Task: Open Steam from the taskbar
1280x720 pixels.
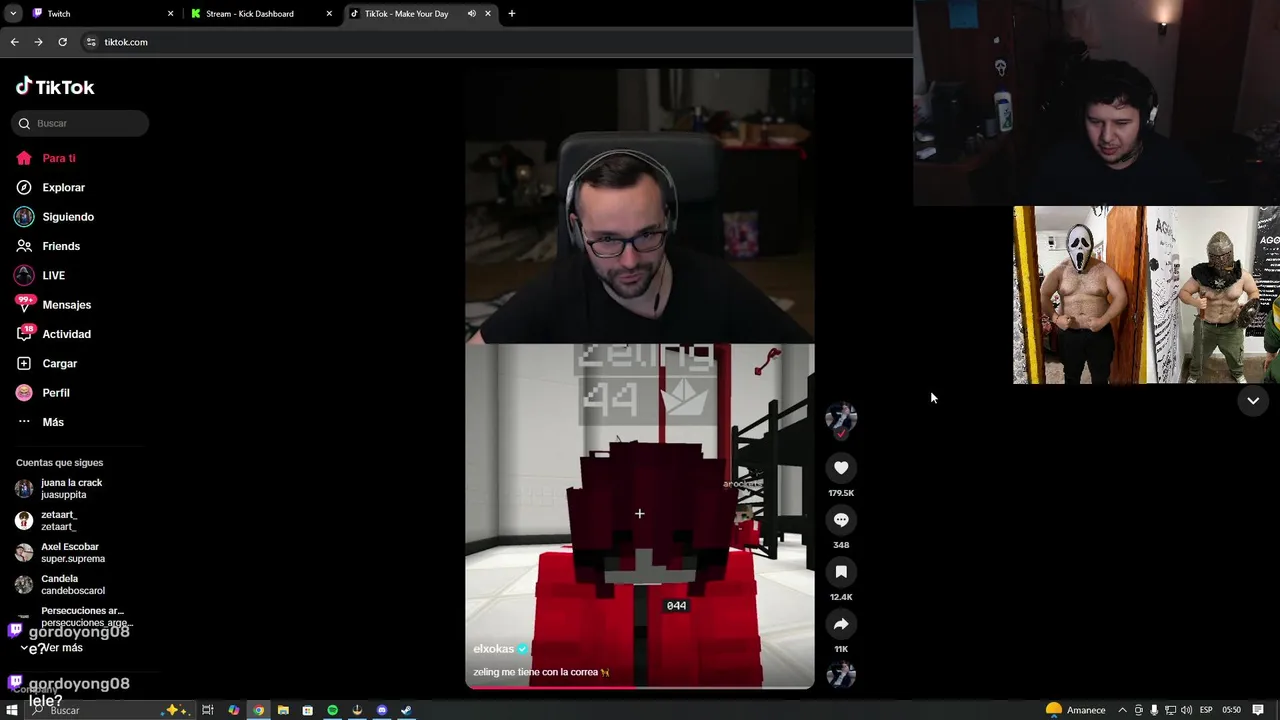Action: click(x=406, y=710)
